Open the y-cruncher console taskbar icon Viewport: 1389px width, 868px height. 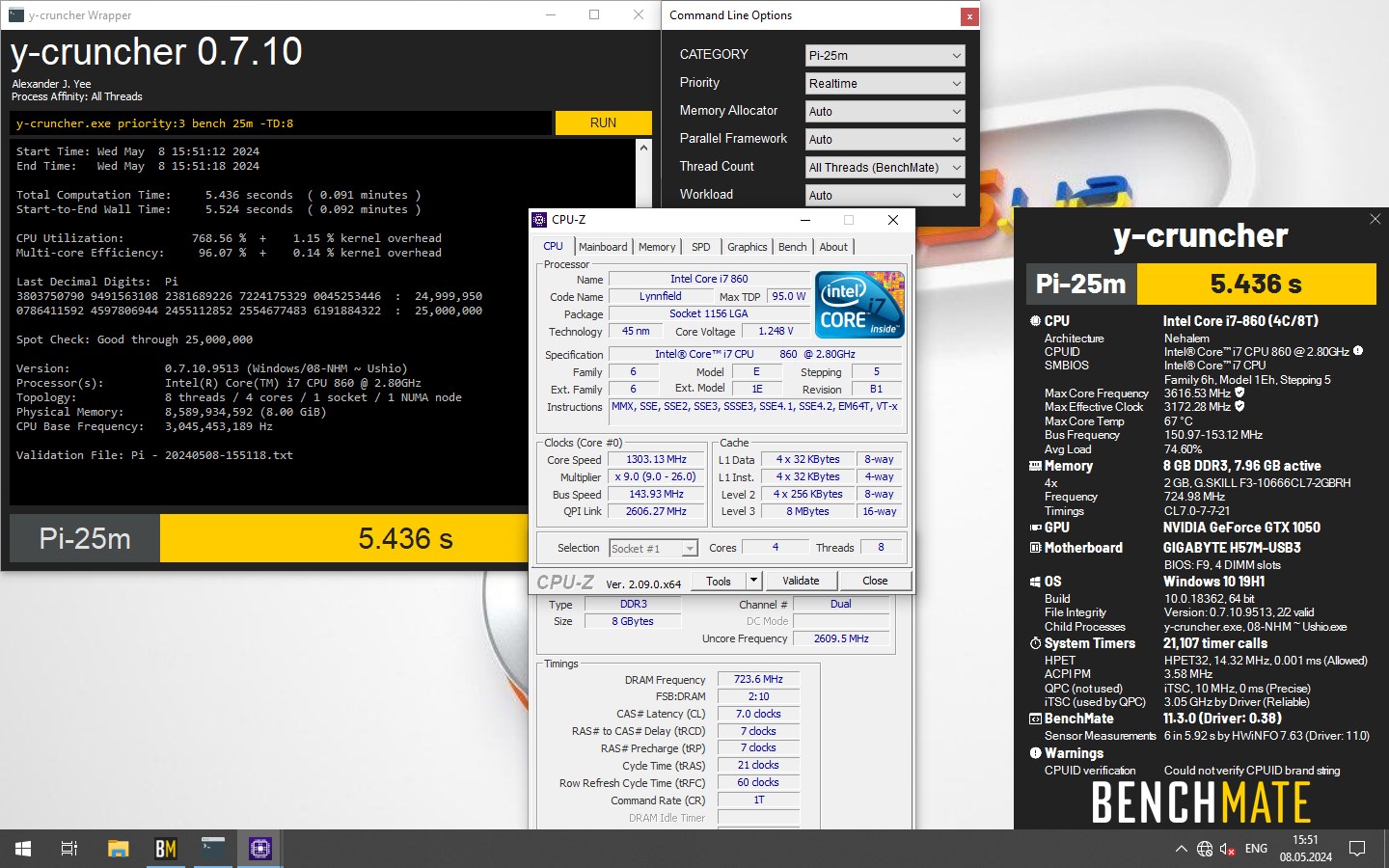click(x=213, y=849)
